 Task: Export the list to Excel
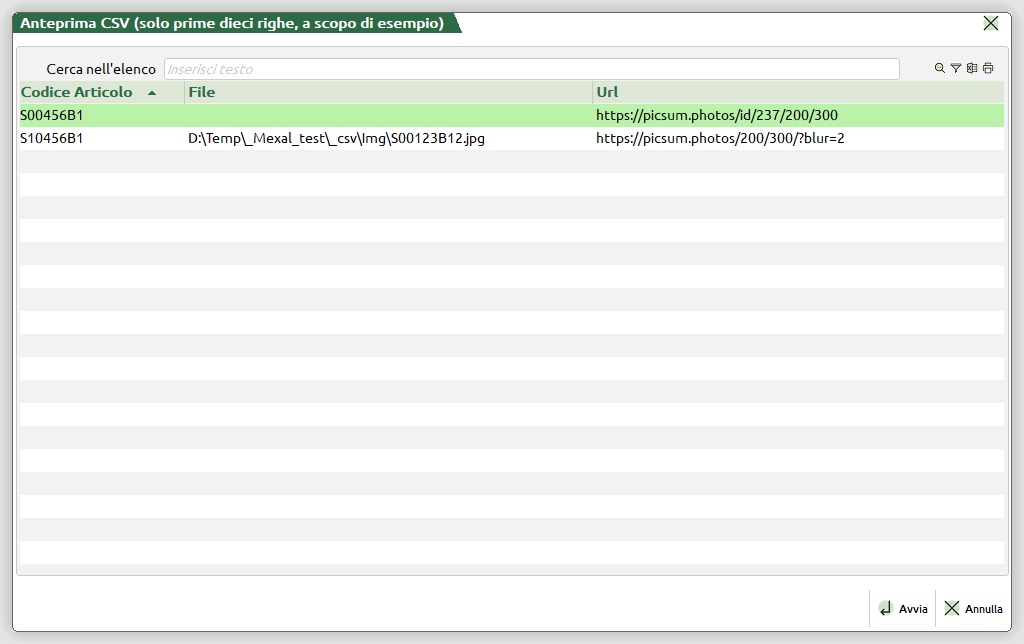972,69
